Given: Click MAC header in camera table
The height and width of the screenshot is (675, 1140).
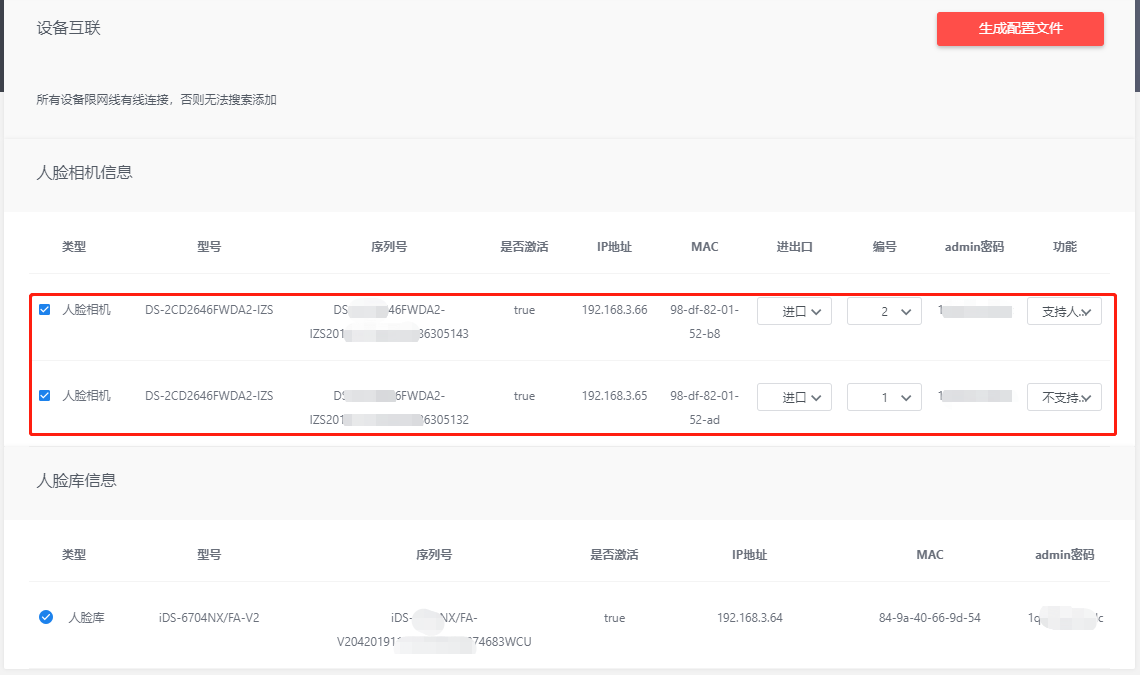Looking at the screenshot, I should coord(705,247).
